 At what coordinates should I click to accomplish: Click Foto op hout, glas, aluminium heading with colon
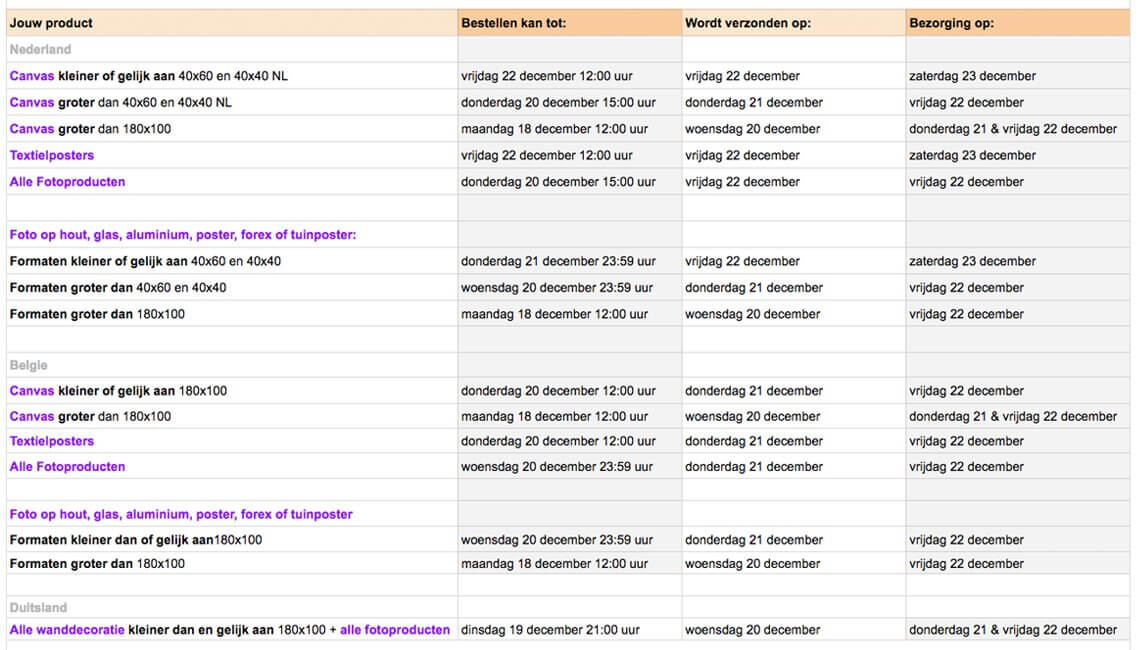pyautogui.click(x=182, y=235)
